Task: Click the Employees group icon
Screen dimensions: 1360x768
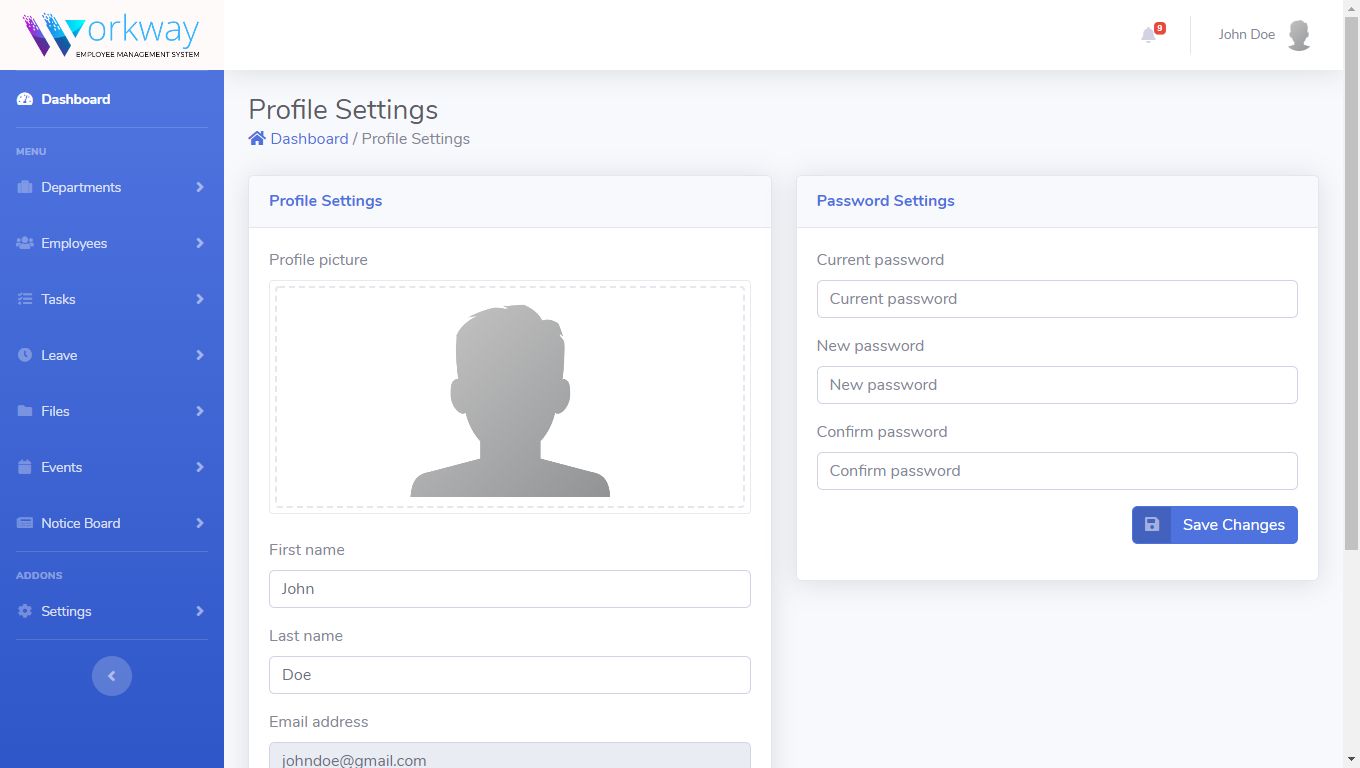Action: [25, 243]
